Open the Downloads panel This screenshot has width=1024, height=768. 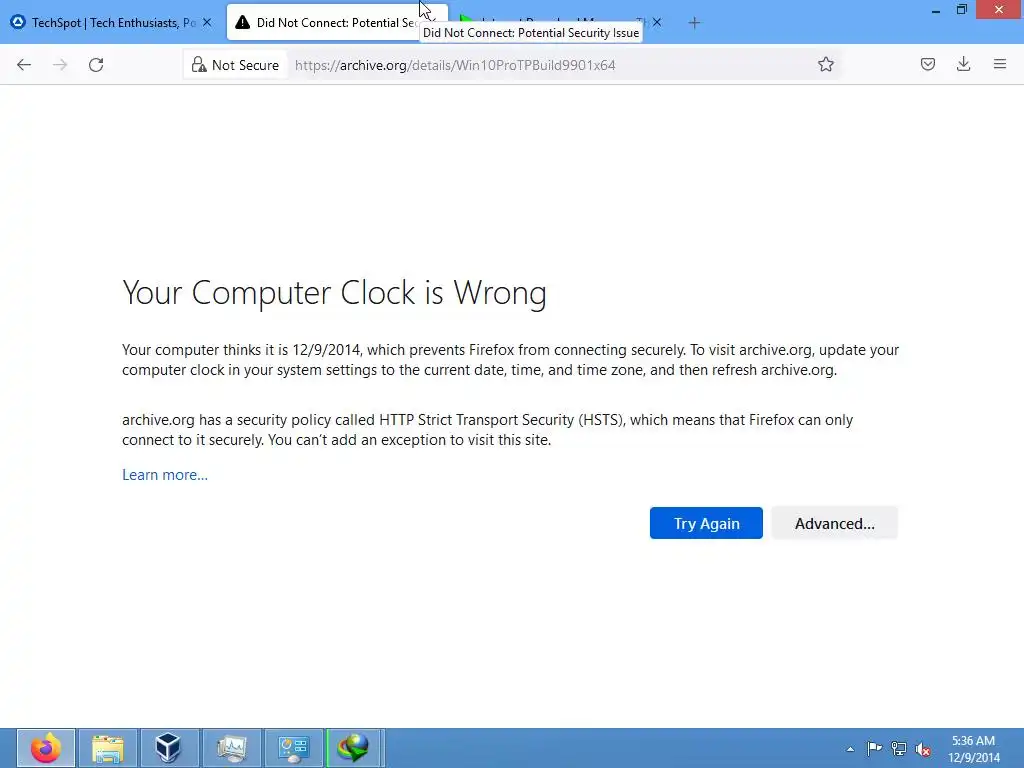click(963, 64)
